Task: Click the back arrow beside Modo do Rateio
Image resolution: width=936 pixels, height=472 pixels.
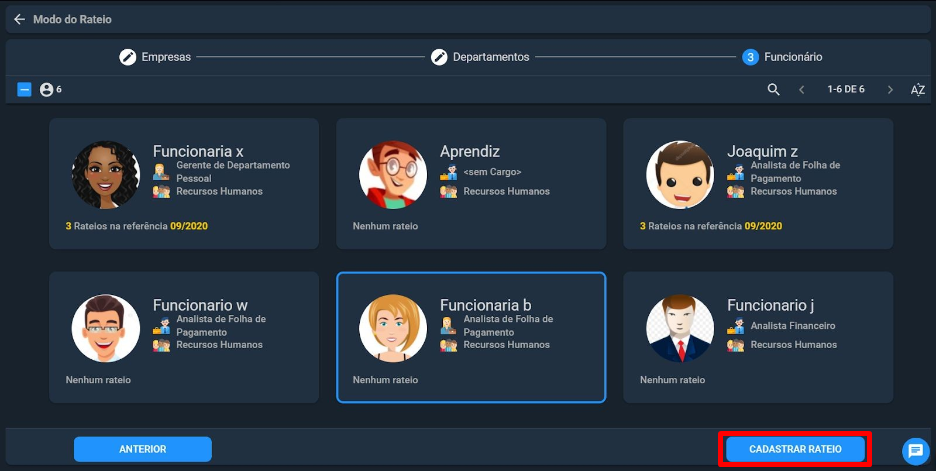Action: (20, 20)
